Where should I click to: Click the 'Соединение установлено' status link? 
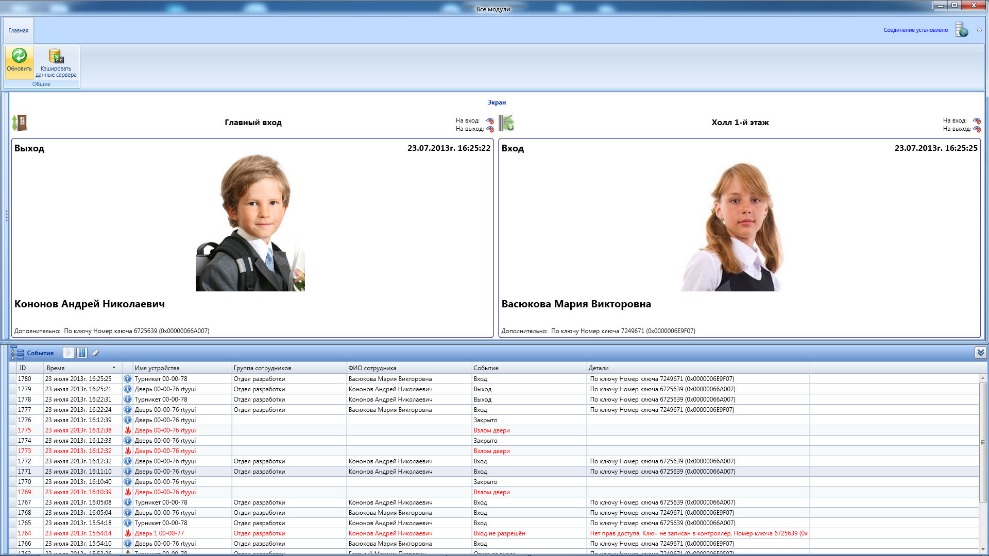click(x=914, y=31)
